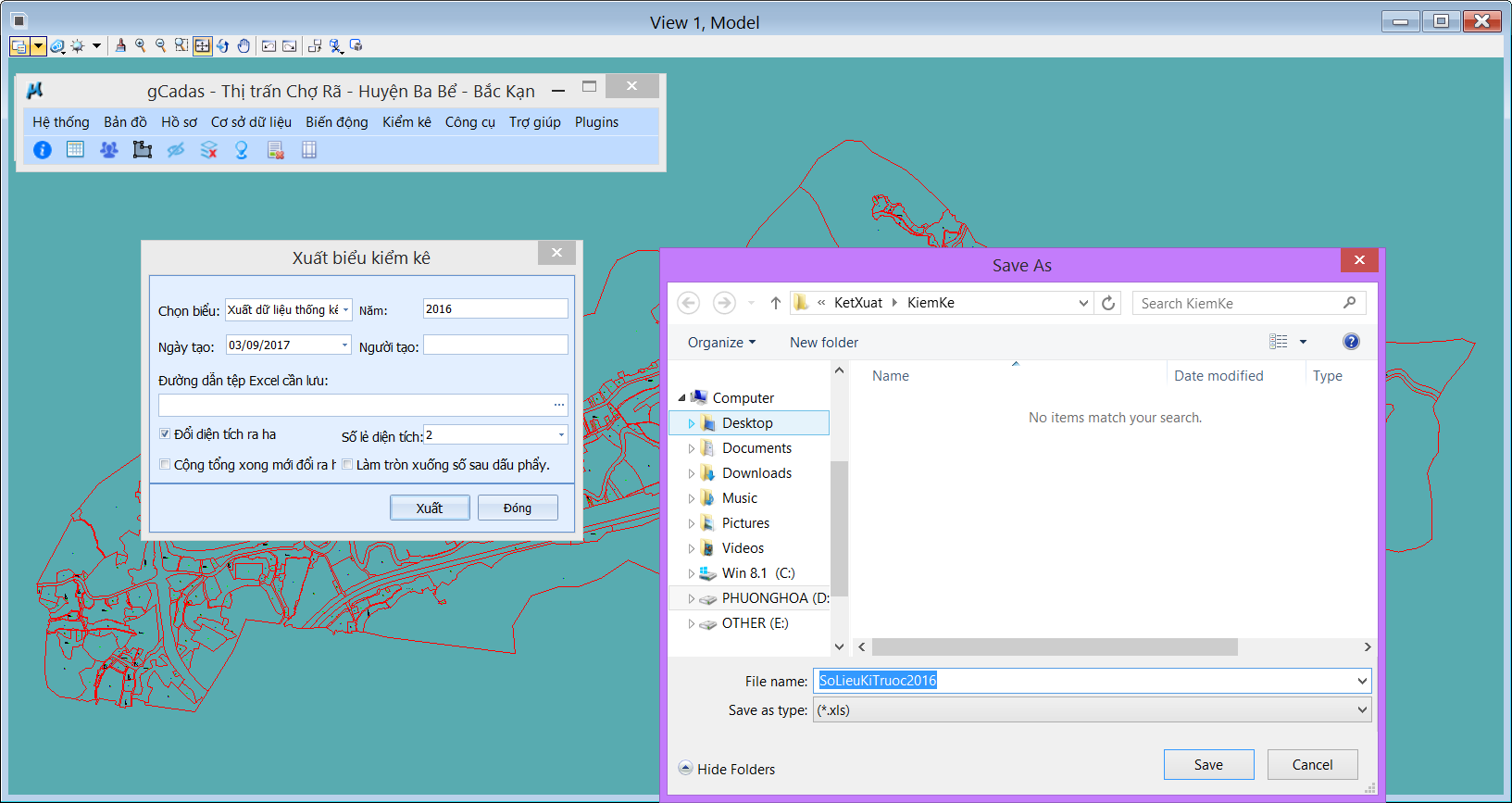Open the owners group people icon

pos(109,150)
